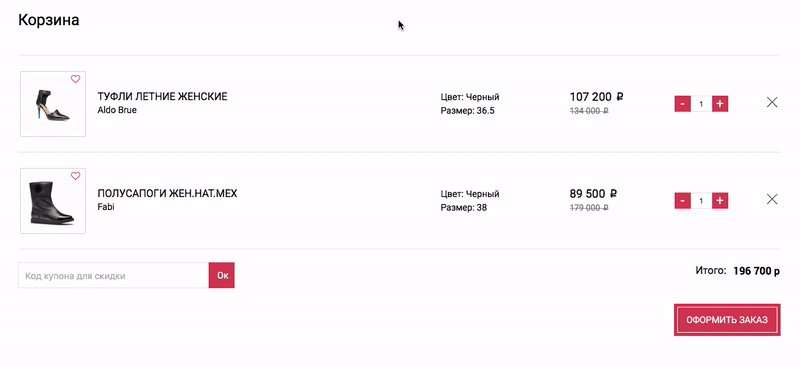Click quantity field for Aldo Brue shoes

pos(701,104)
